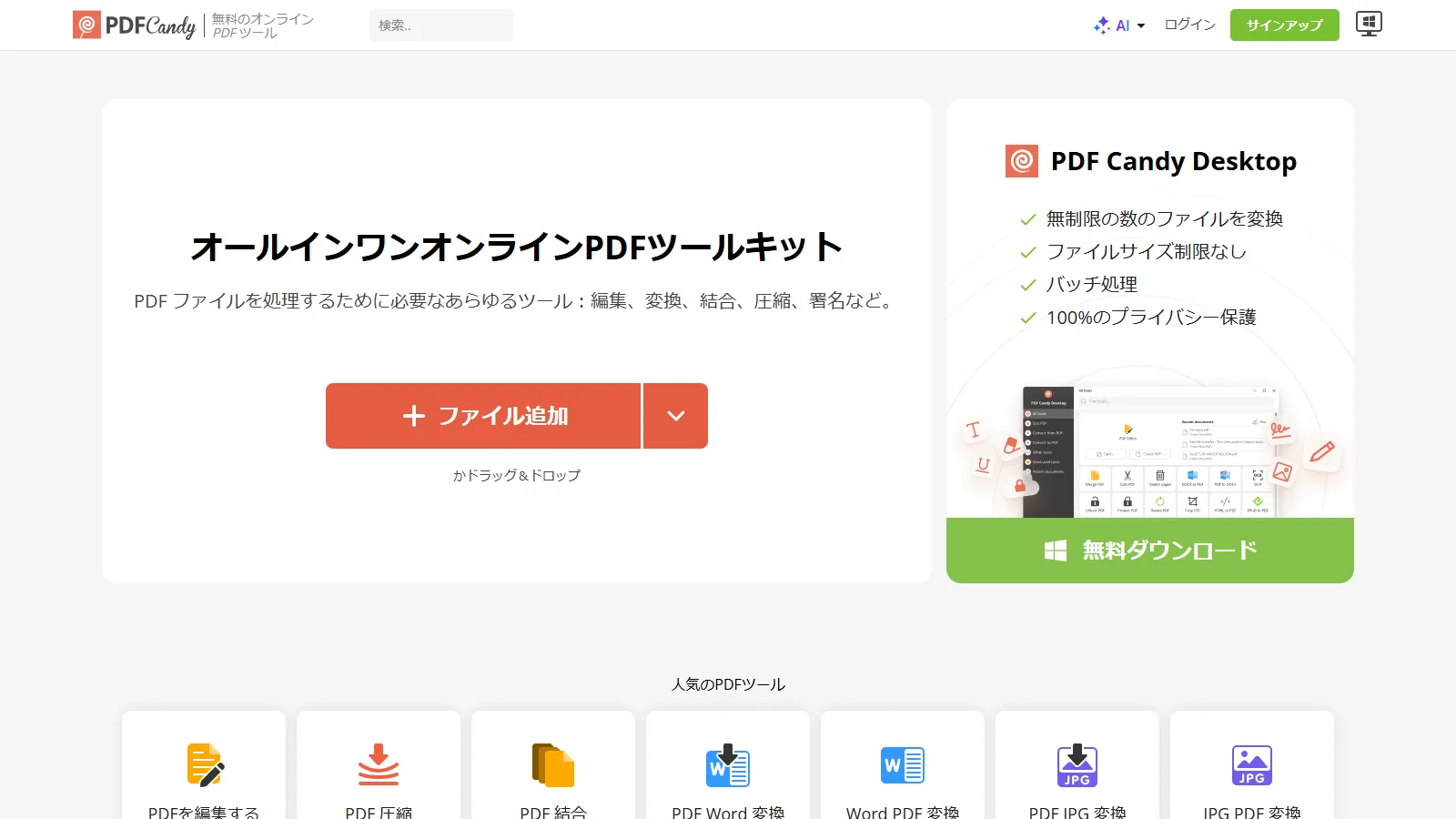Open the JPG PDF 変換 icon
The image size is (1456, 819).
pos(1252,764)
